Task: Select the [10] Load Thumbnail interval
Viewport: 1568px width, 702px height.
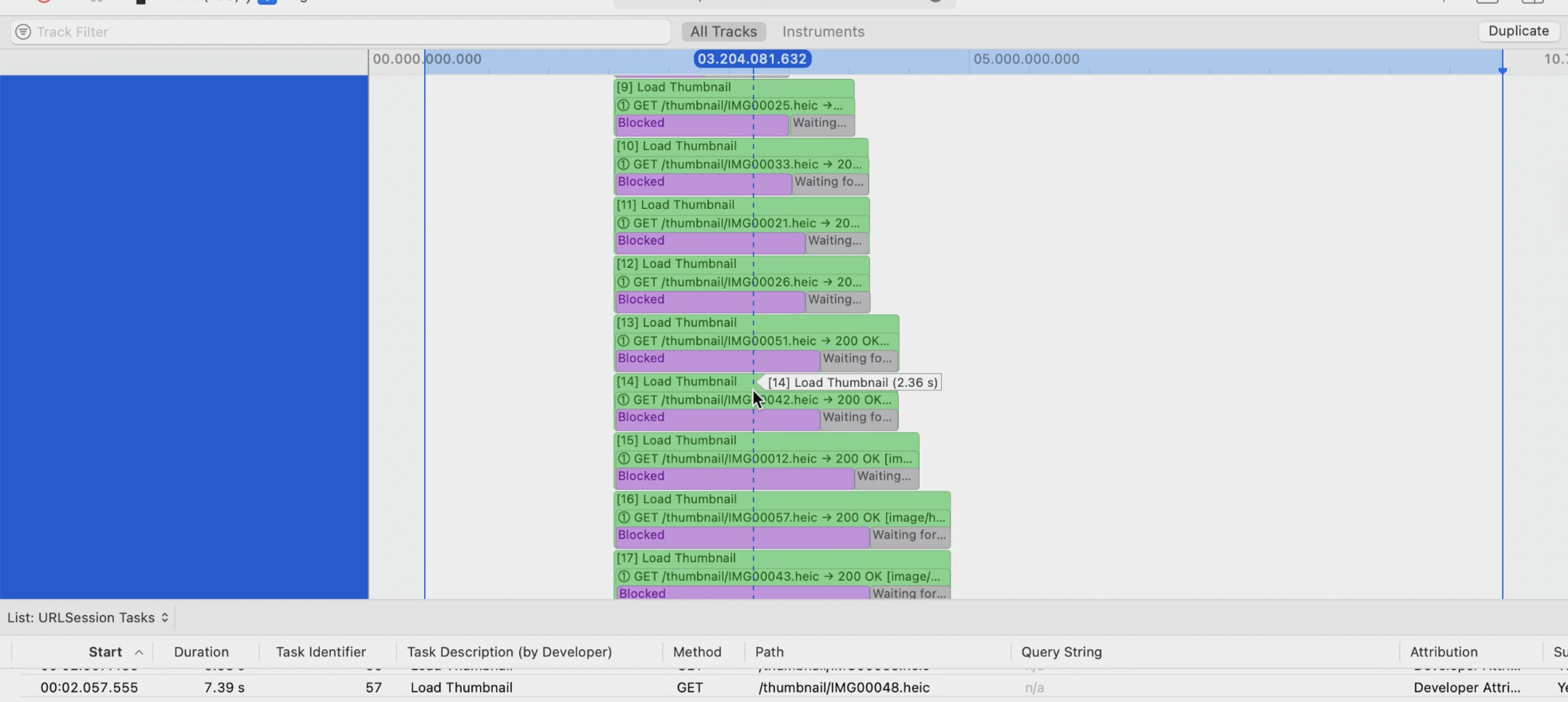Action: coord(741,147)
